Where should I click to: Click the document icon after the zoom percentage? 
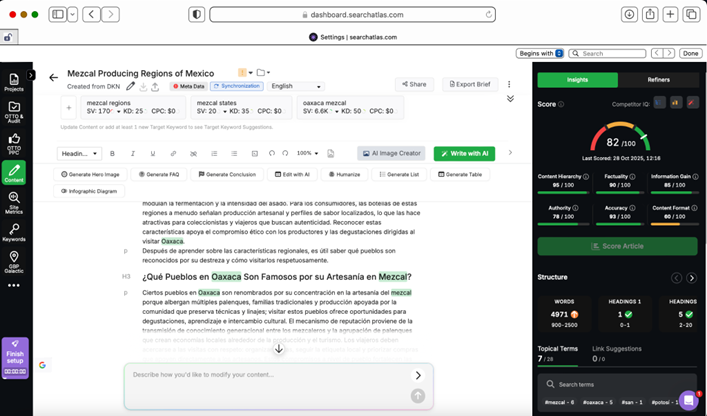(x=331, y=154)
